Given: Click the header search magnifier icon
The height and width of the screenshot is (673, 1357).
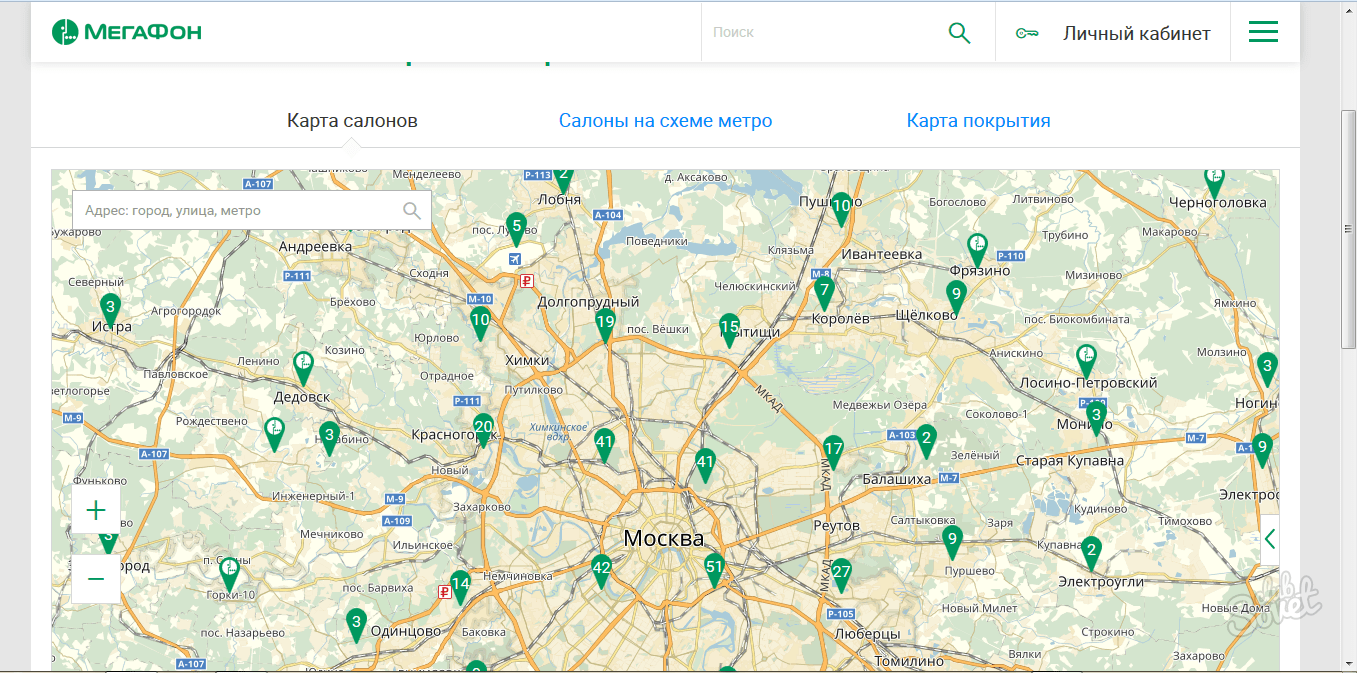Looking at the screenshot, I should pyautogui.click(x=959, y=33).
